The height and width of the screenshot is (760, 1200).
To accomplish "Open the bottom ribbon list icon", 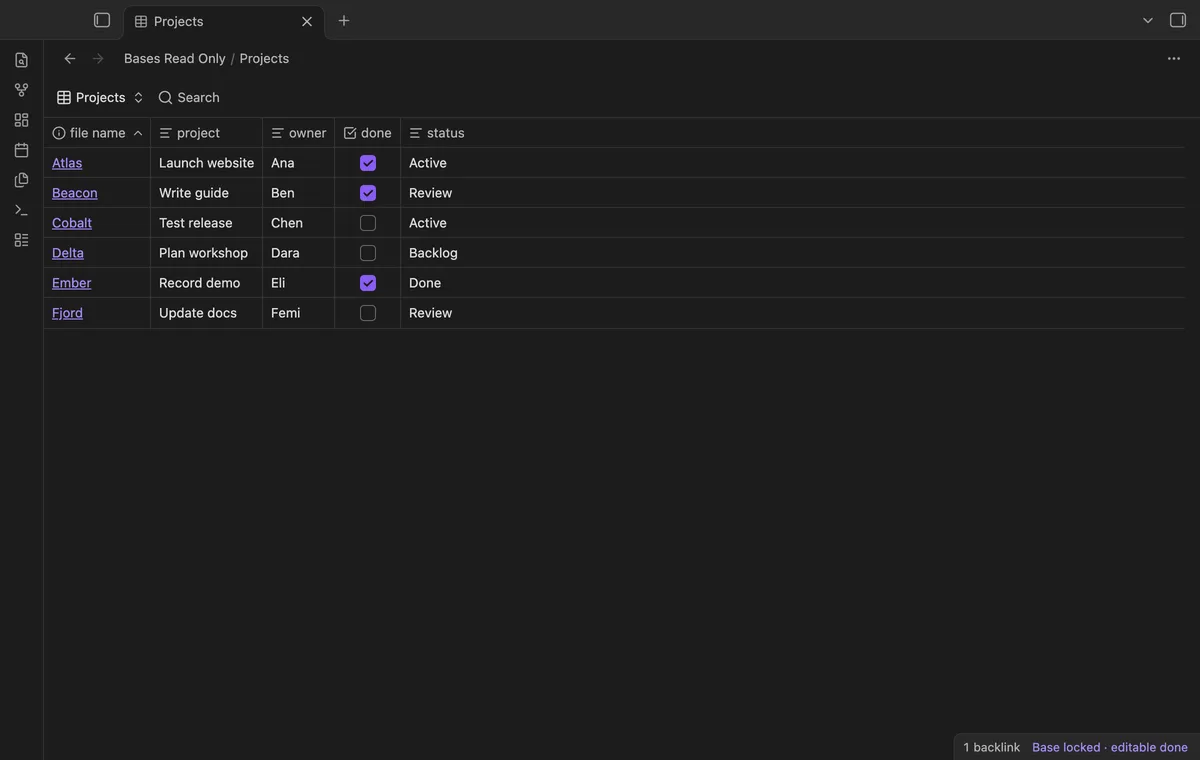I will click(x=21, y=240).
